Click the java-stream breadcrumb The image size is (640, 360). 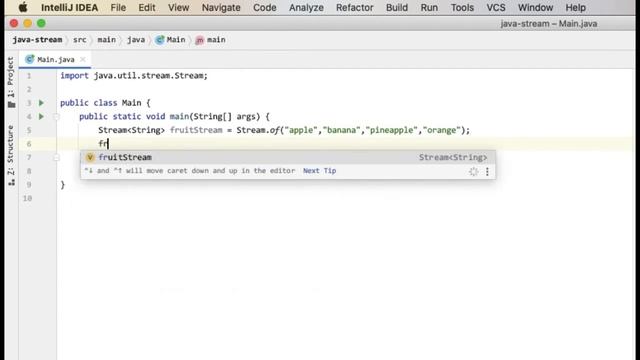click(x=37, y=40)
